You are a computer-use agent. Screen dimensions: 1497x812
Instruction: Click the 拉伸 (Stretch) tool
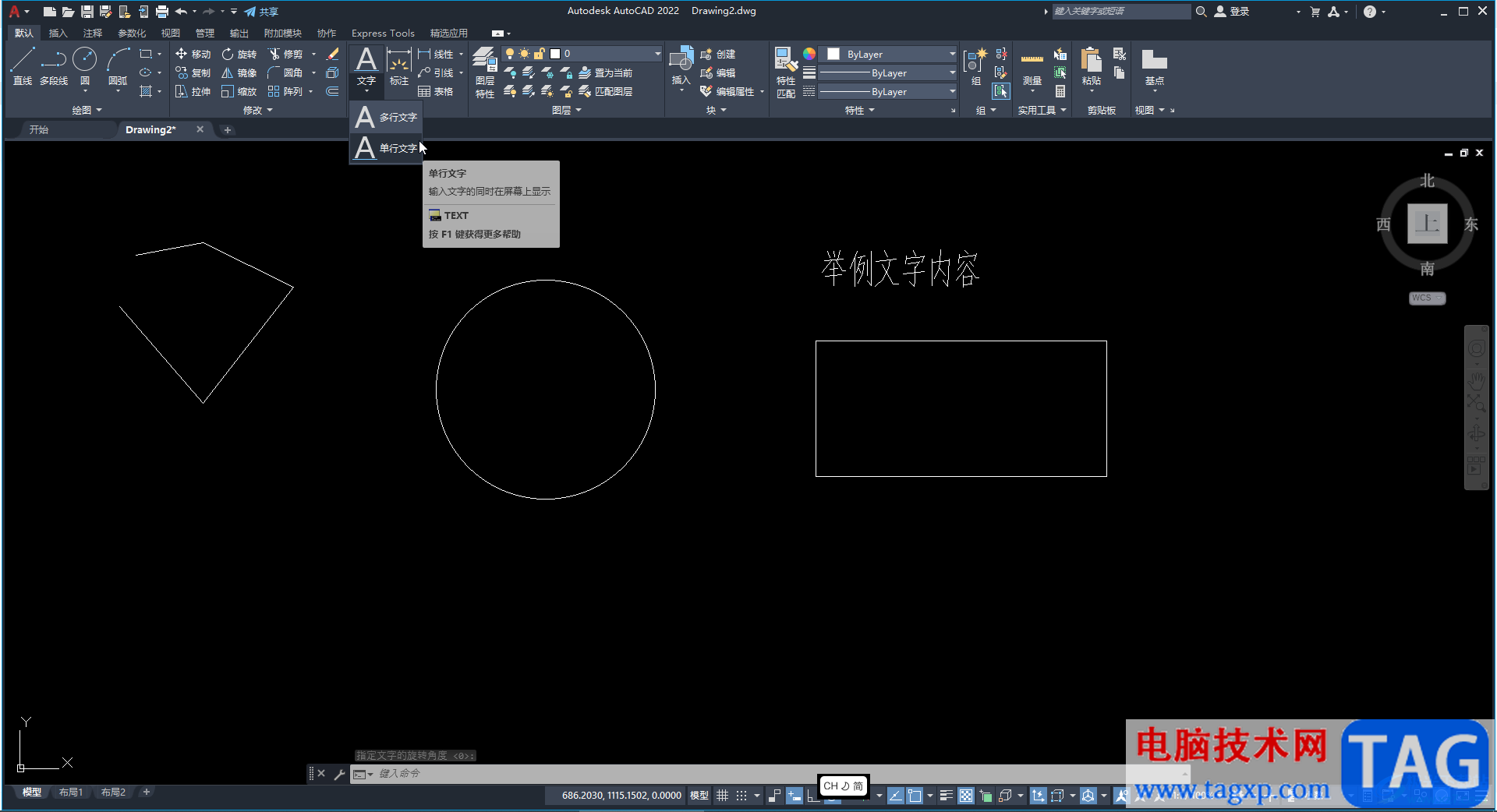[x=193, y=91]
